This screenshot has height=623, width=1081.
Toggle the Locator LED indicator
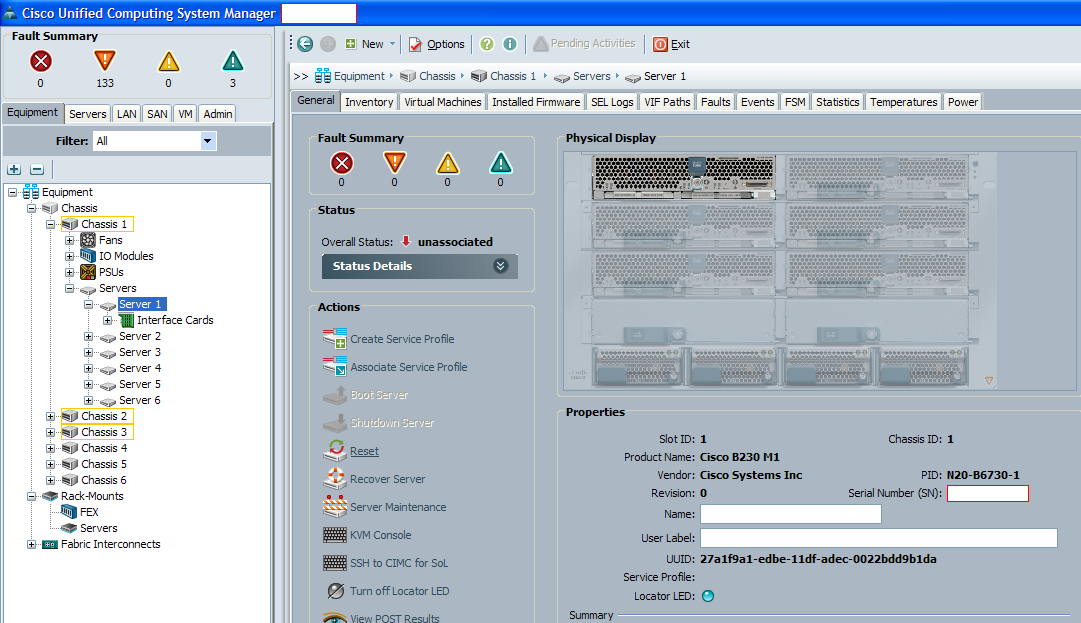pyautogui.click(x=708, y=596)
